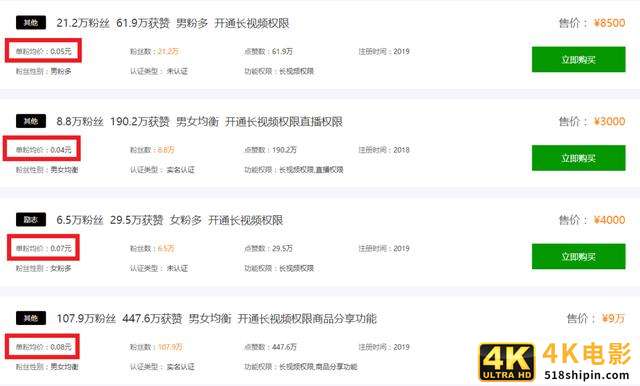Click 功能权限:长视频权限,直播权限 text
The image size is (640, 386).
(294, 169)
